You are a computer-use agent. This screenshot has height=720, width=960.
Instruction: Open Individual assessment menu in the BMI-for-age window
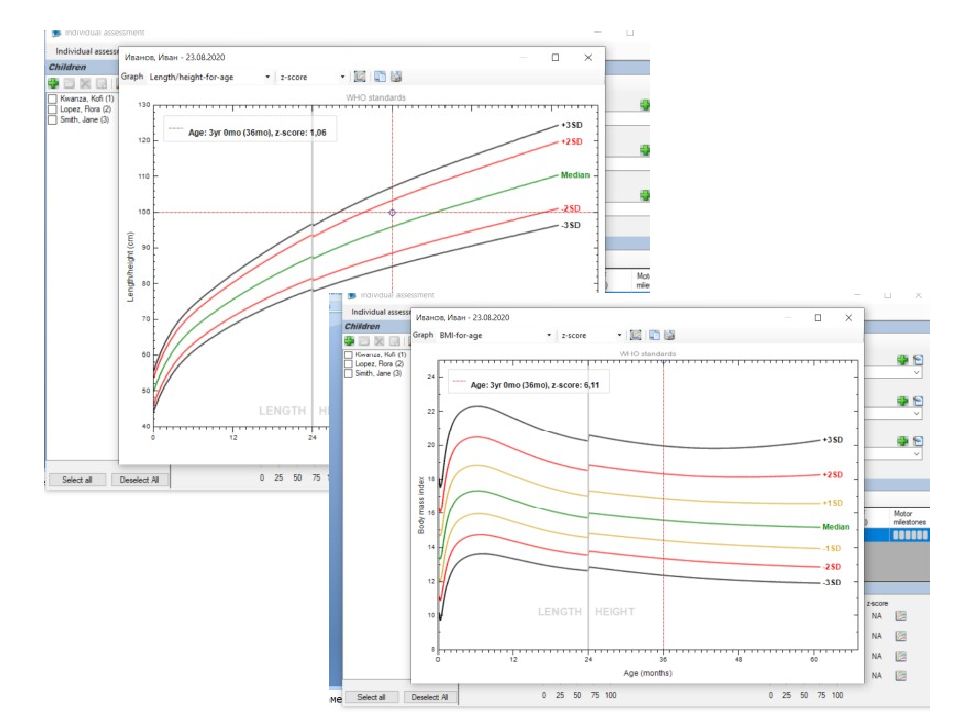tap(381, 312)
